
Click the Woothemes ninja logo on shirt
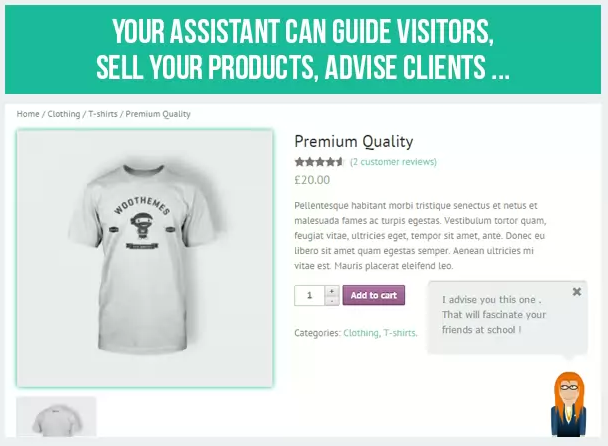tap(141, 223)
